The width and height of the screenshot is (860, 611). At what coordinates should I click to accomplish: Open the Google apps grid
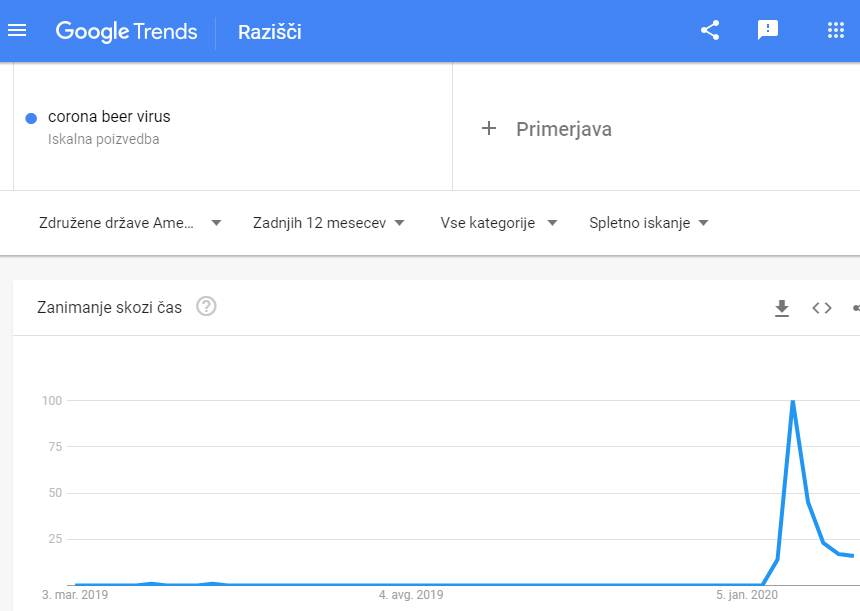coord(836,31)
